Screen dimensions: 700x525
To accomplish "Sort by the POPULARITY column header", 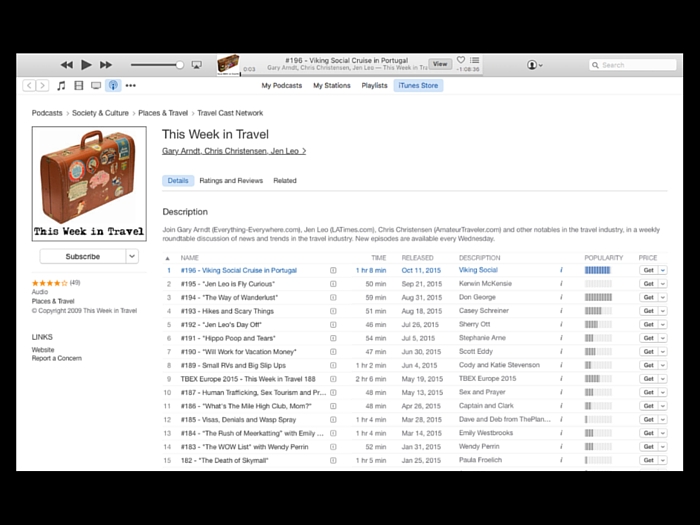I will [604, 258].
